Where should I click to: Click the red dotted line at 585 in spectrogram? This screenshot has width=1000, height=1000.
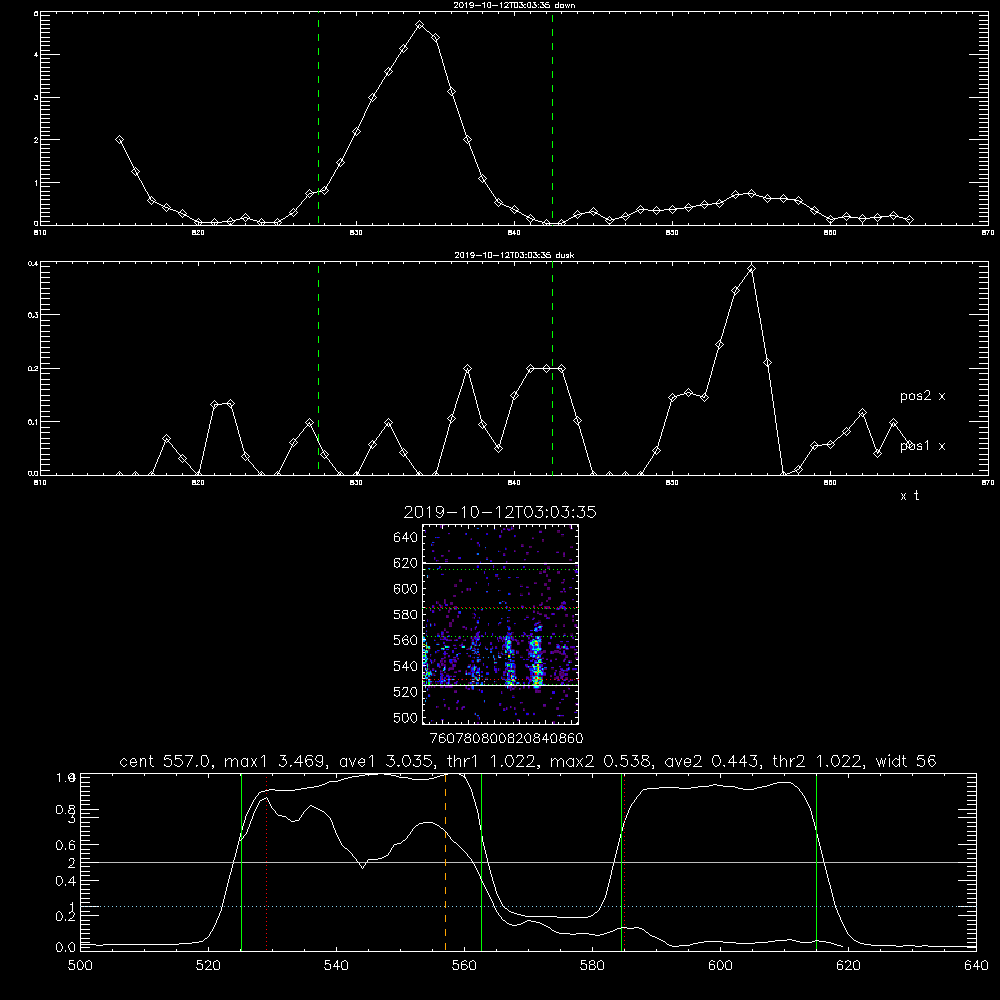(x=500, y=608)
